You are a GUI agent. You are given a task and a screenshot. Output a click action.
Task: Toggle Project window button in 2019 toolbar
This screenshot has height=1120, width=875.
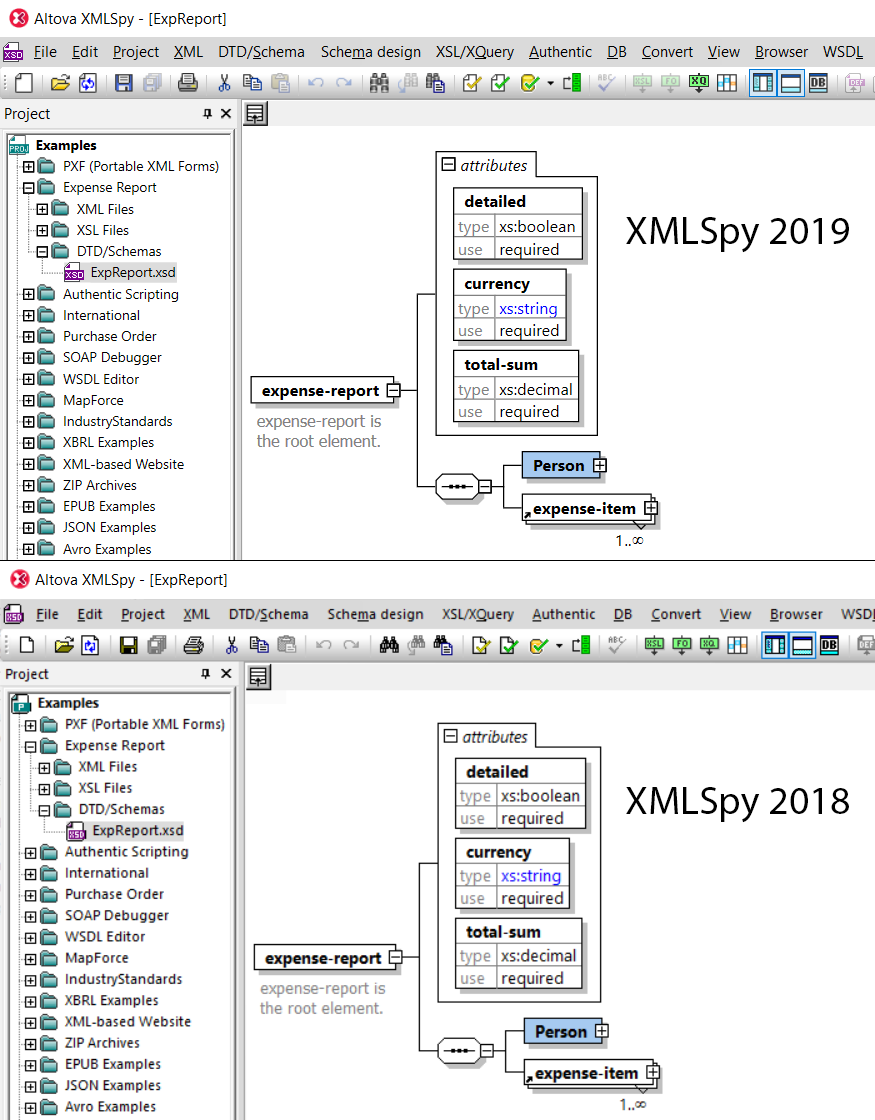[x=762, y=83]
